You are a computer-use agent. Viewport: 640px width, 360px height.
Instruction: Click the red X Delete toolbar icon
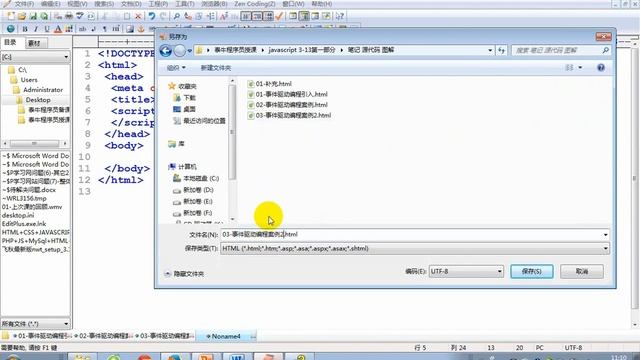(x=138, y=16)
